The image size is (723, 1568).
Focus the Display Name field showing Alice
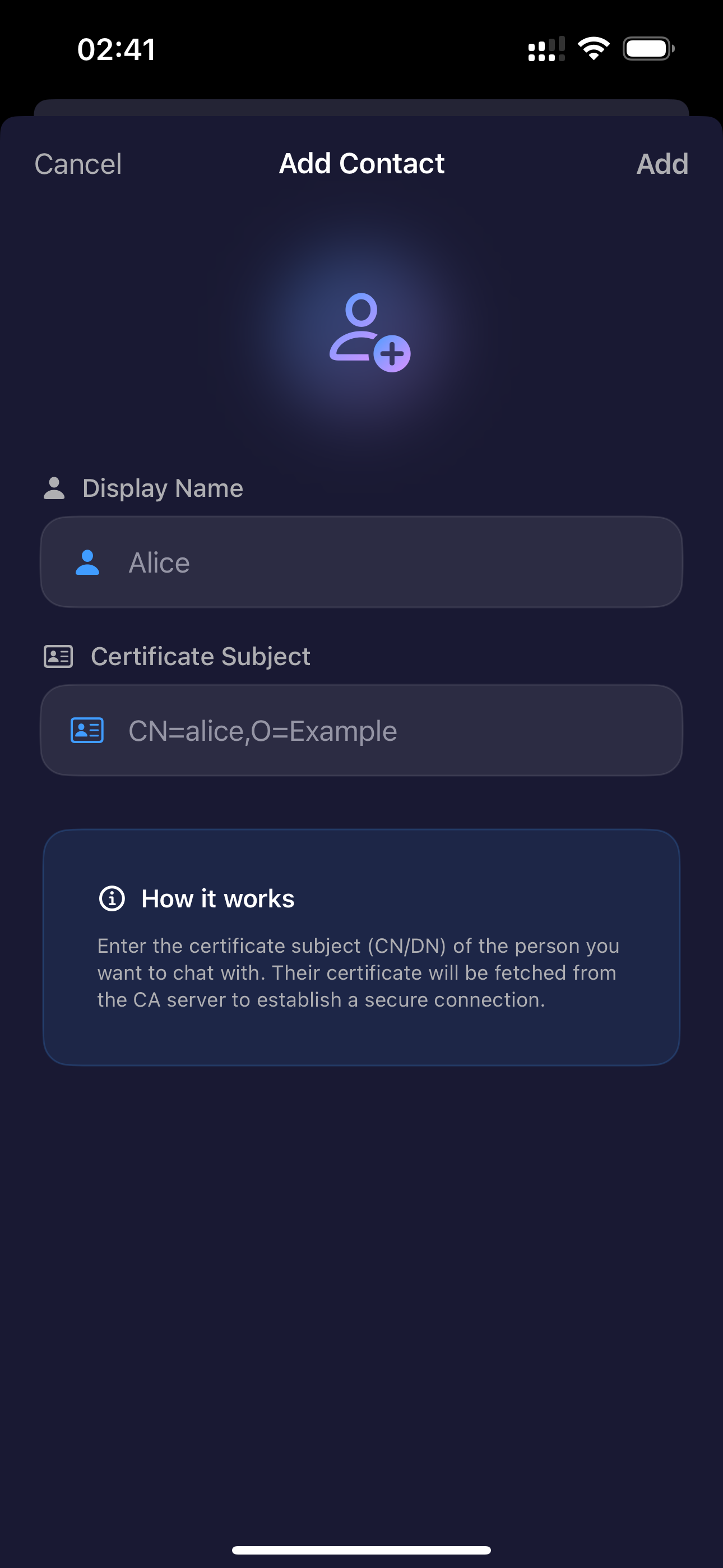[x=390, y=562]
